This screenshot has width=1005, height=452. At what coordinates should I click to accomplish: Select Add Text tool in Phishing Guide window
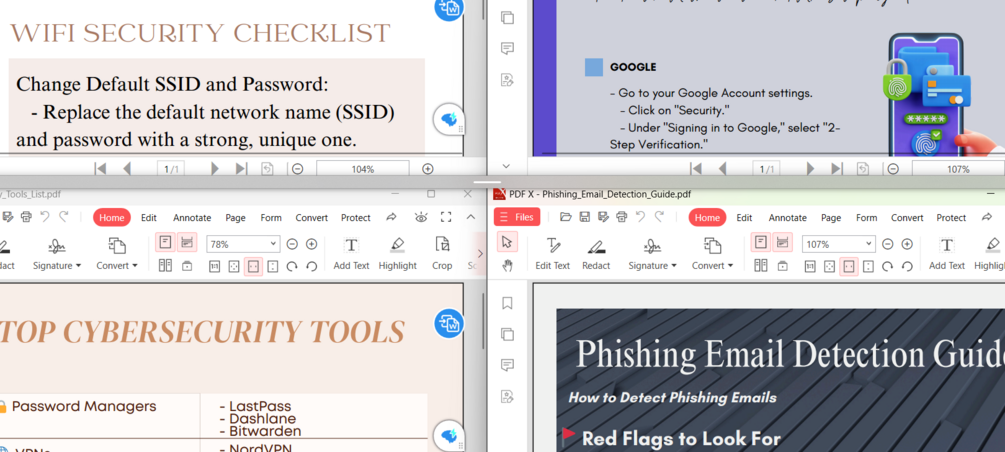(x=947, y=253)
